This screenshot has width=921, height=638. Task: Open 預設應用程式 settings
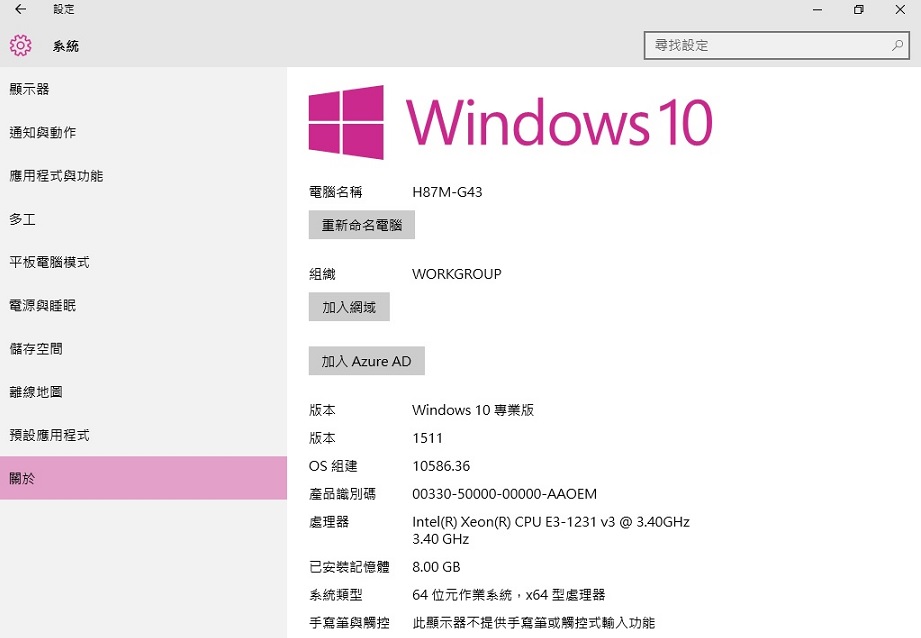143,435
